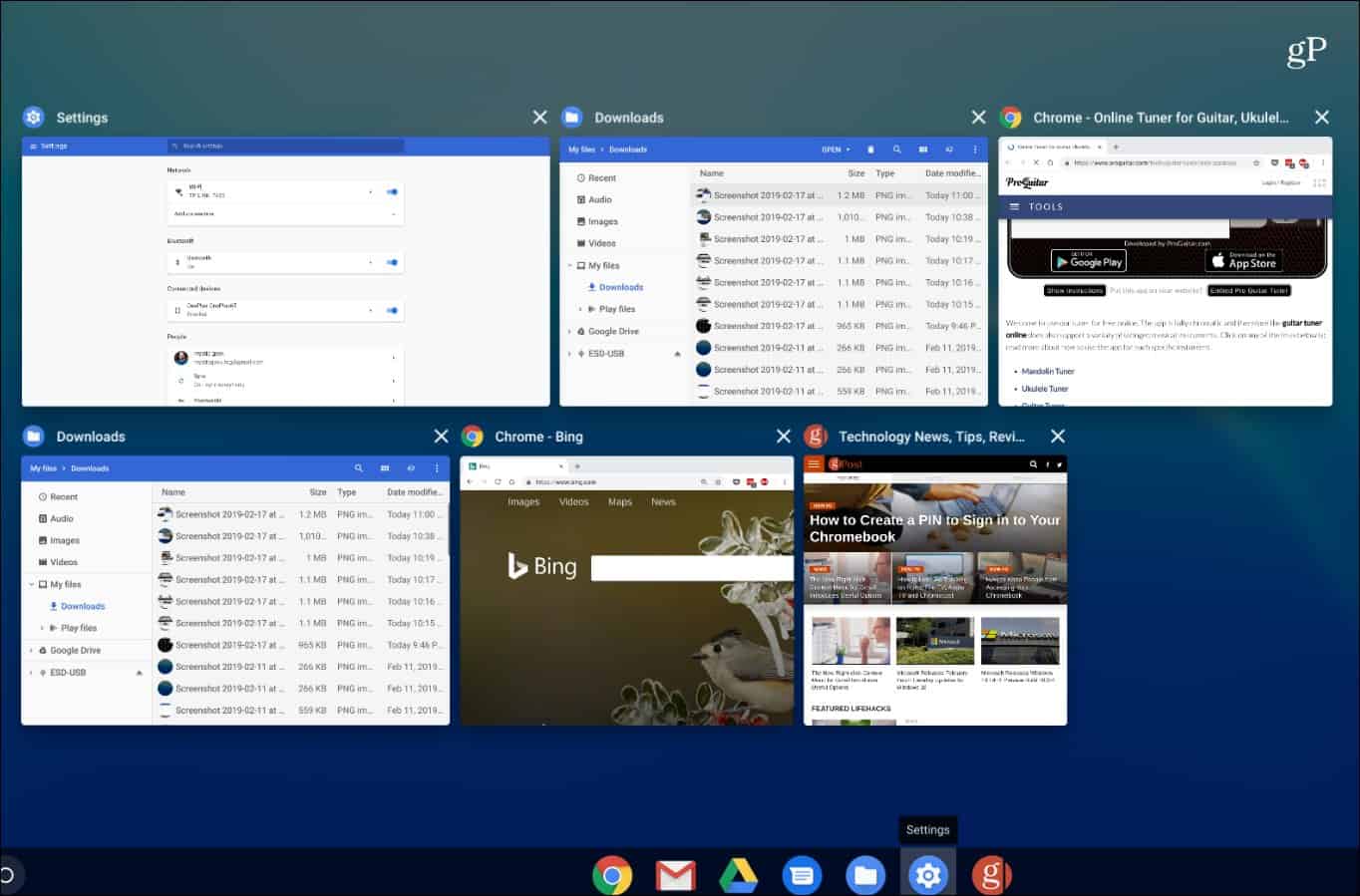The width and height of the screenshot is (1360, 896).
Task: Click search icon in Downloads window with OPEN
Action: (x=896, y=149)
